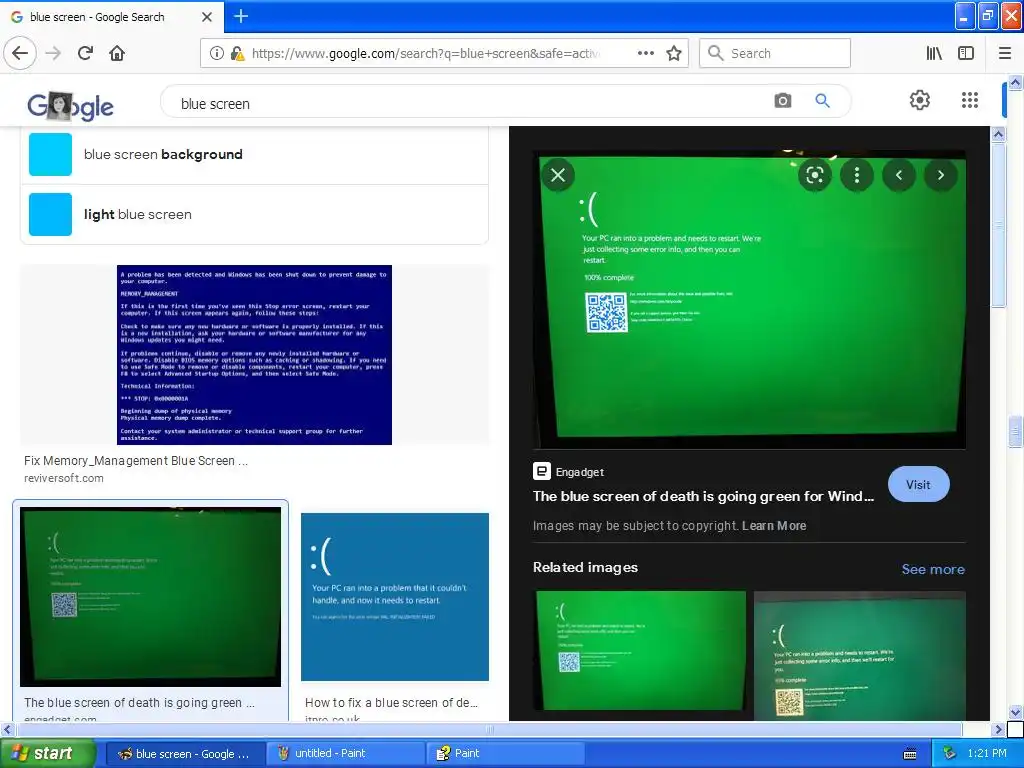Image resolution: width=1024 pixels, height=768 pixels.
Task: Click the browser Search field
Action: tap(775, 53)
